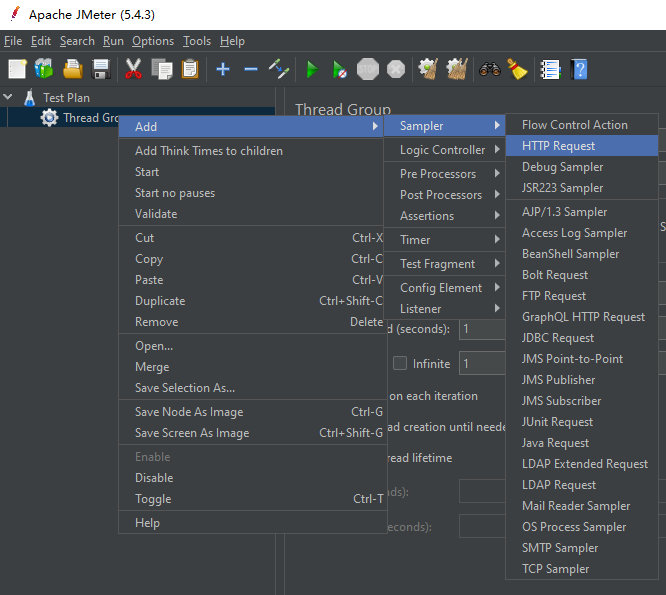Image resolution: width=666 pixels, height=595 pixels.
Task: Expand the Listener submenu
Action: (x=444, y=309)
